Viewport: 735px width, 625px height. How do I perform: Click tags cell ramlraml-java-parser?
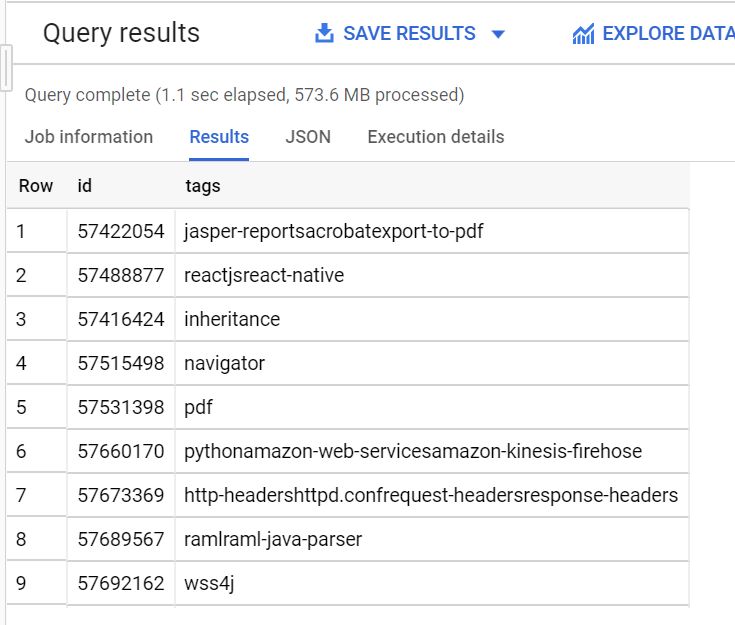coord(432,540)
